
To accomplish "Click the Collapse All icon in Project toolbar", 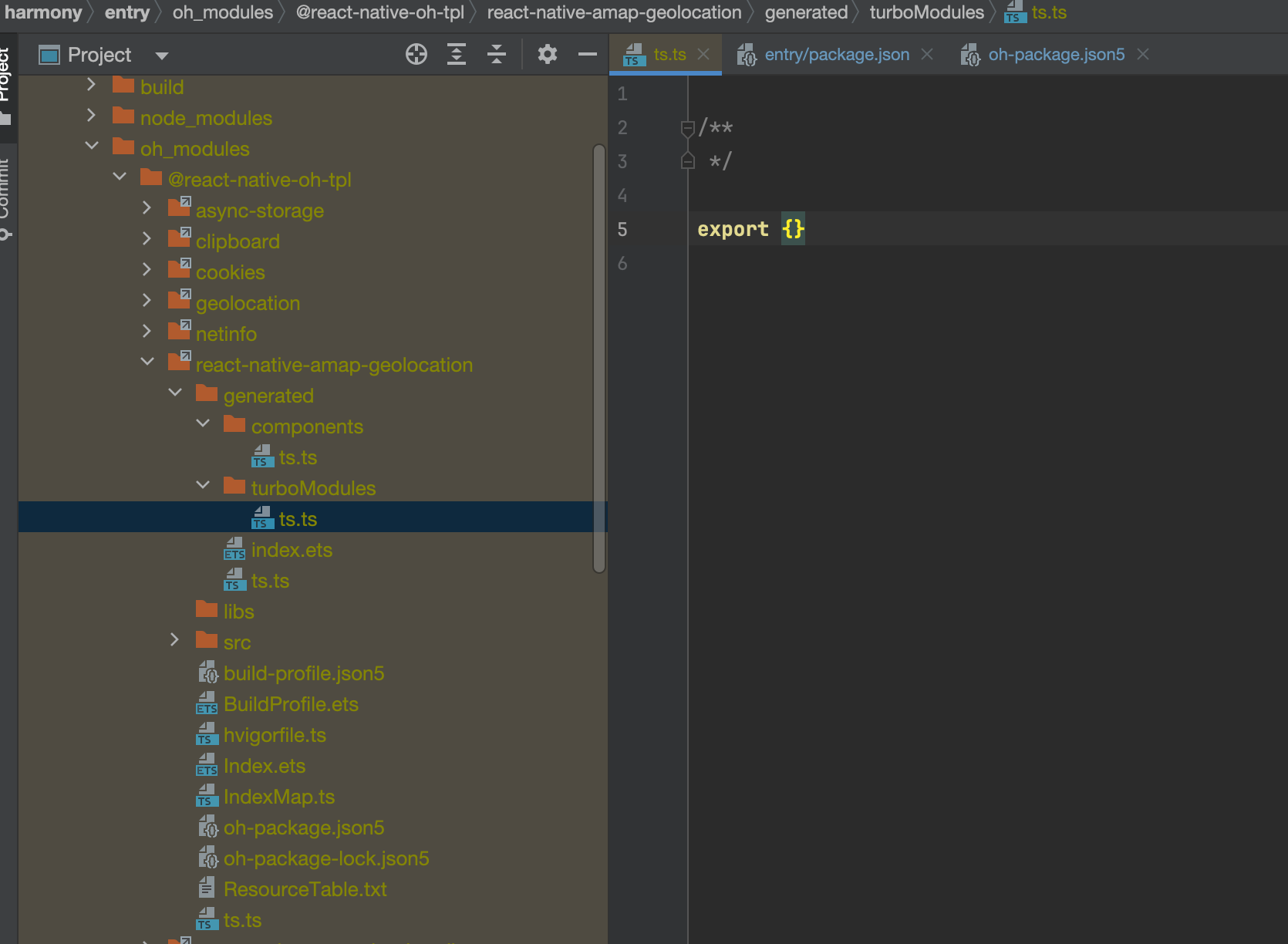I will click(x=497, y=54).
